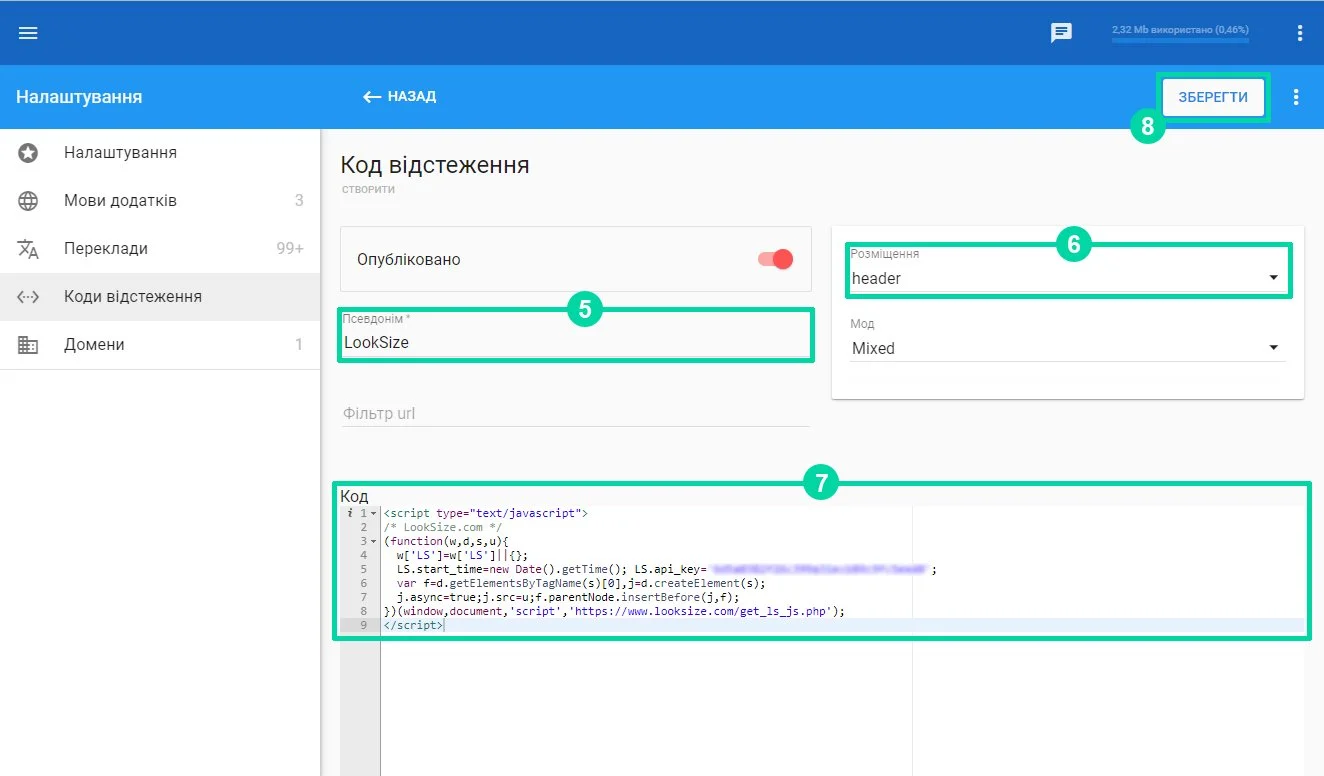This screenshot has height=776, width=1324.
Task: Click inside the code editor at line 9
Action: coord(843,625)
